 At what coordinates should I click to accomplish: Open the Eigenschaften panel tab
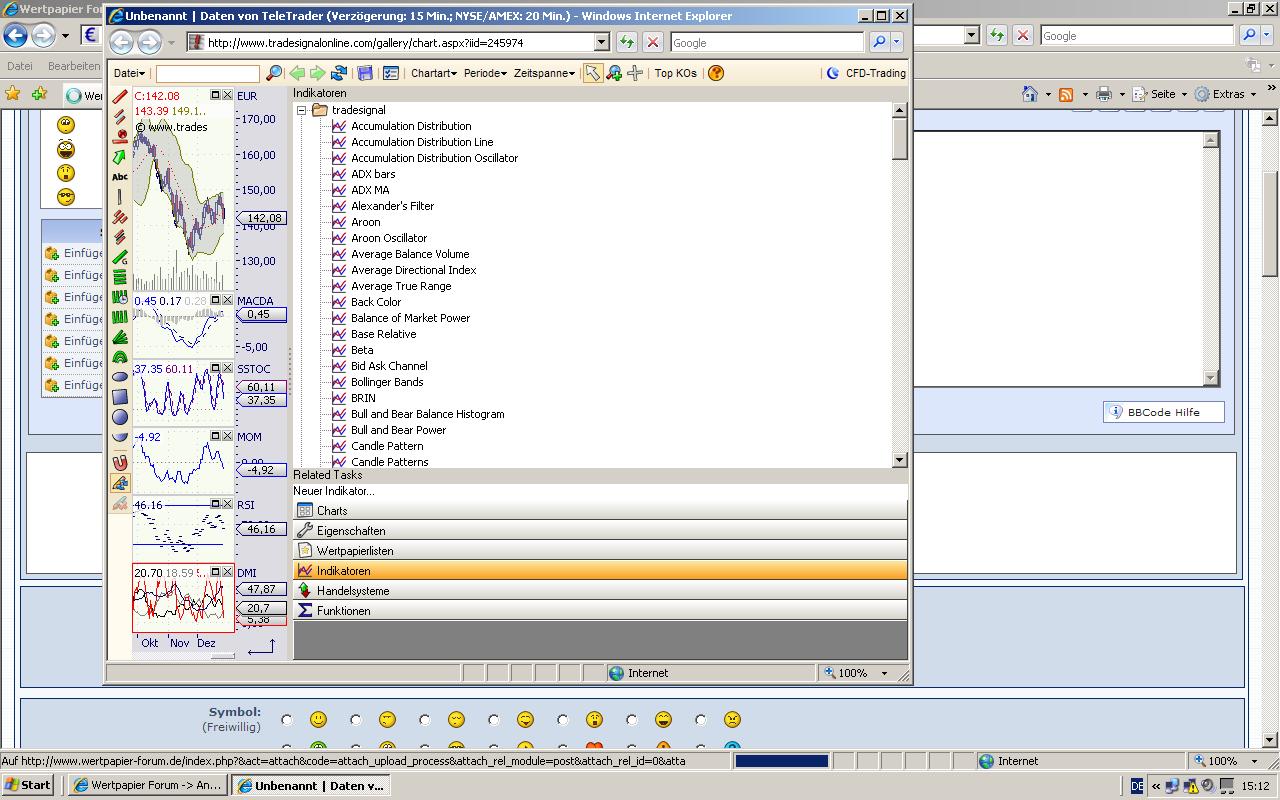pos(350,531)
